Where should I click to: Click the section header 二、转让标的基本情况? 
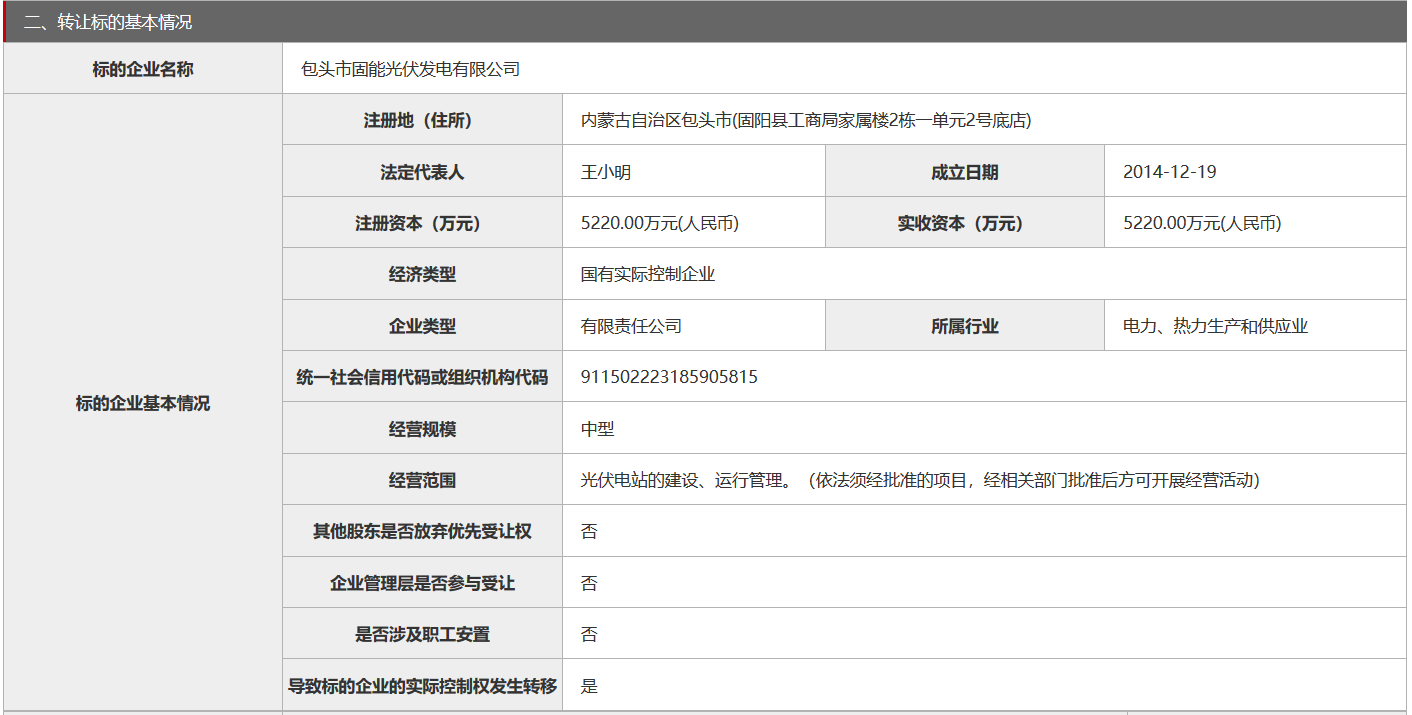click(108, 22)
